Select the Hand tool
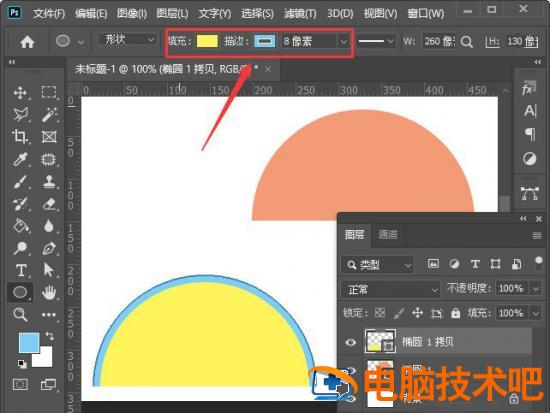 [x=49, y=292]
